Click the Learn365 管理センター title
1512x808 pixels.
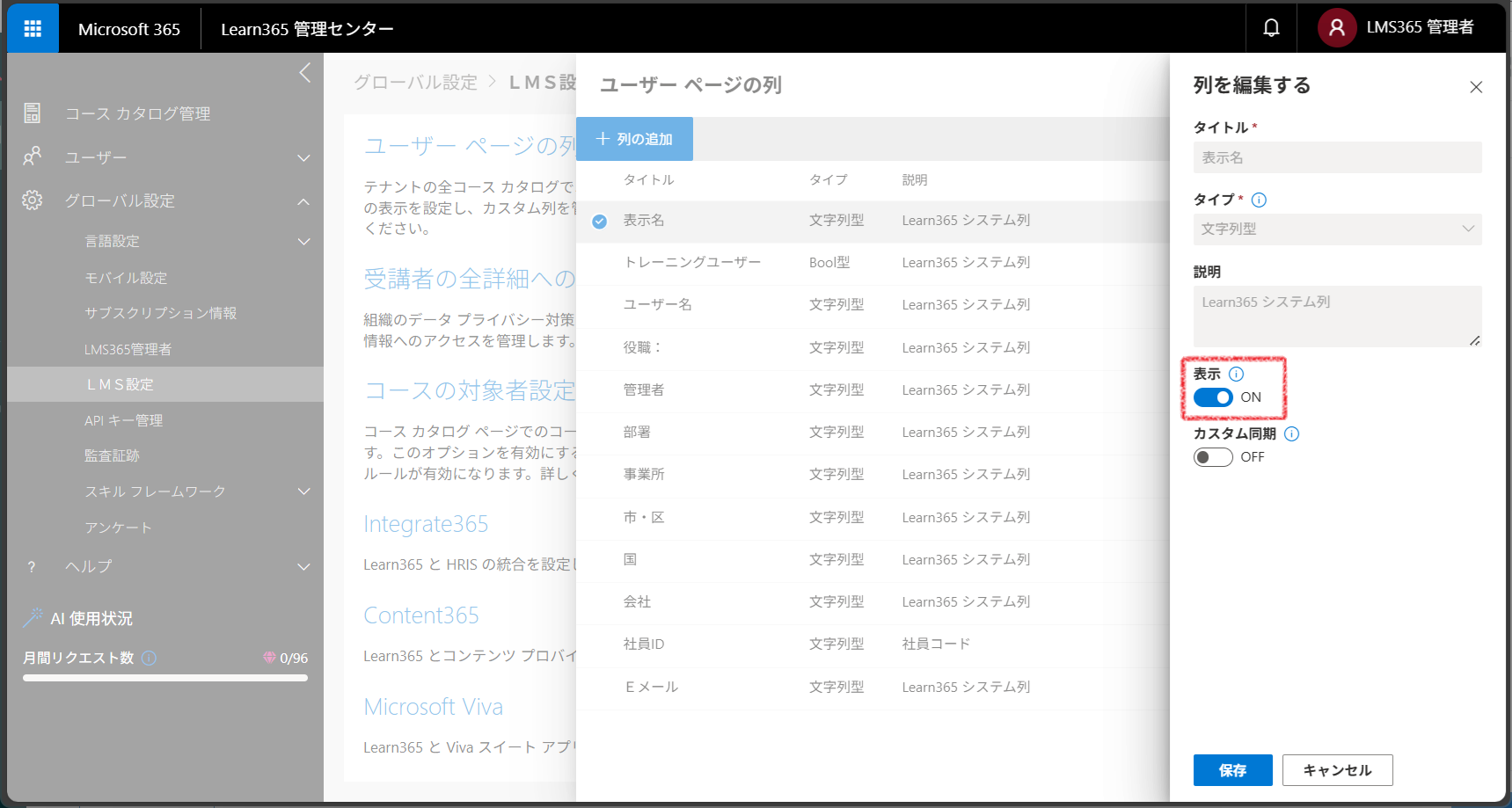point(307,29)
